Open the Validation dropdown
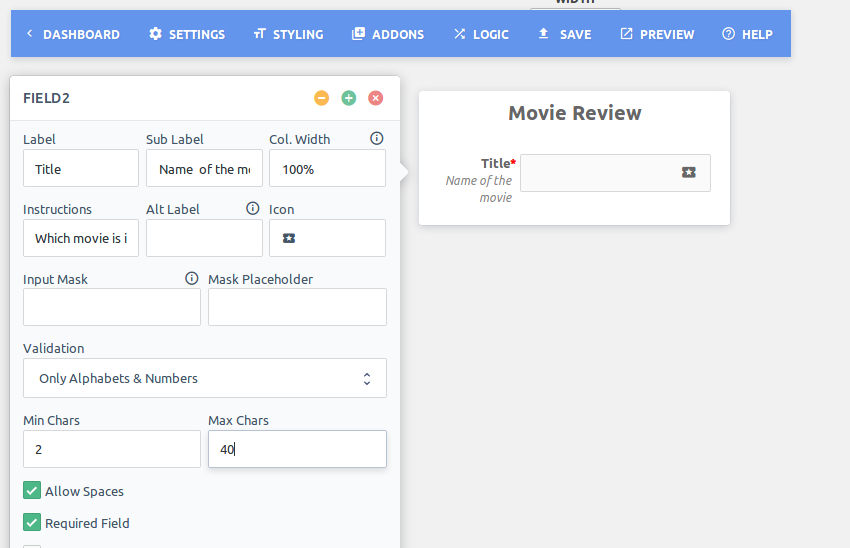The width and height of the screenshot is (850, 548). coord(205,378)
